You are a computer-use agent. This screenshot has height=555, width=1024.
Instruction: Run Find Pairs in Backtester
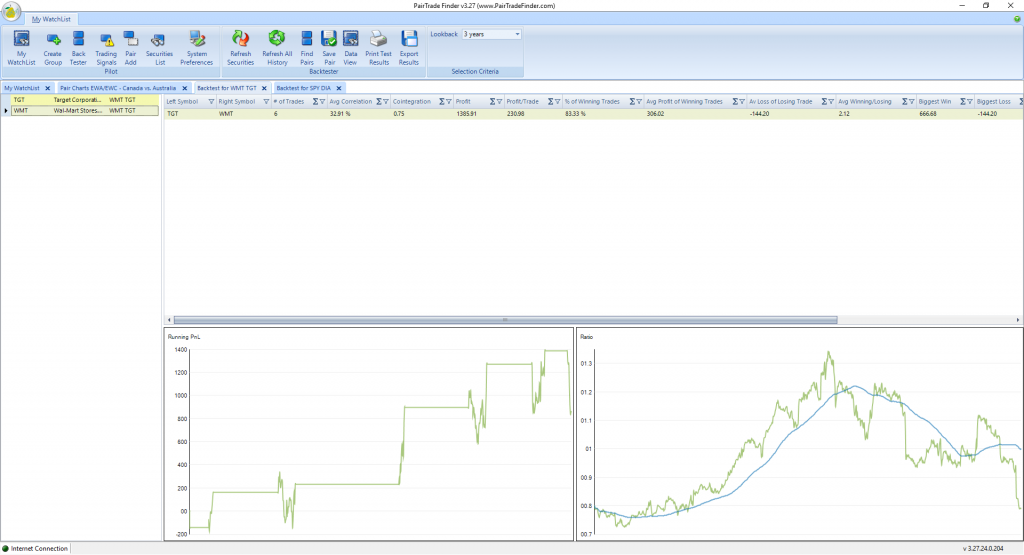click(307, 46)
